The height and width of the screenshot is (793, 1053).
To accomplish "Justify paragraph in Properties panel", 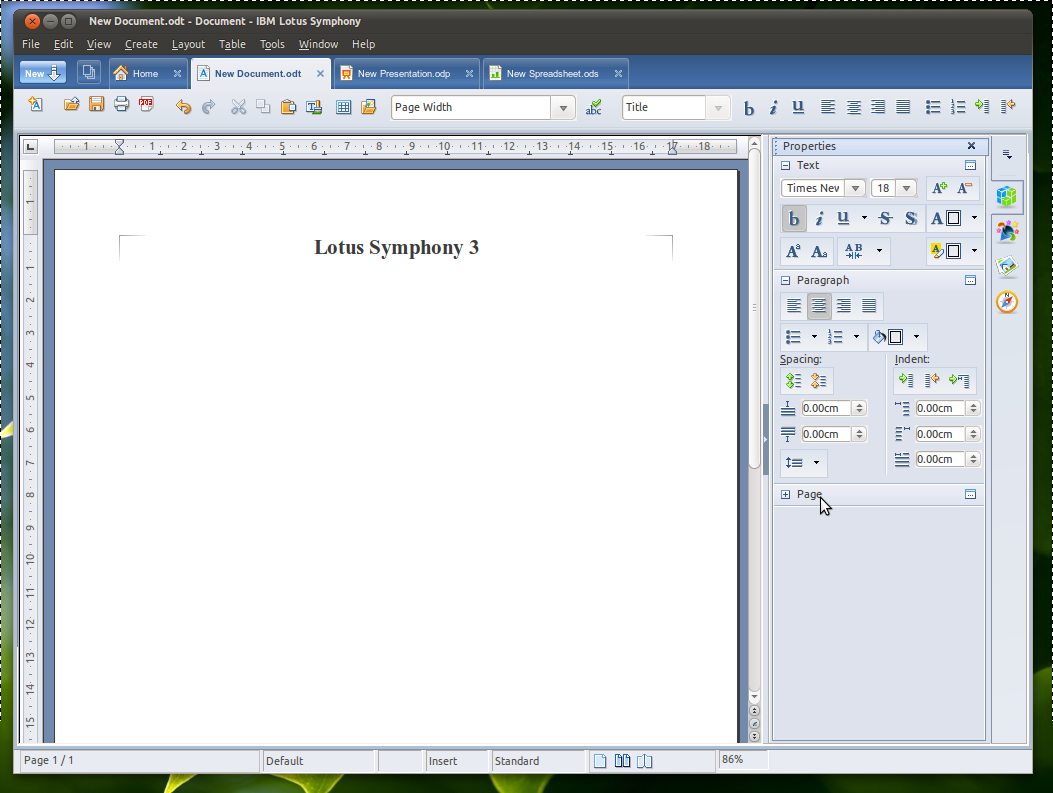I will click(x=869, y=306).
